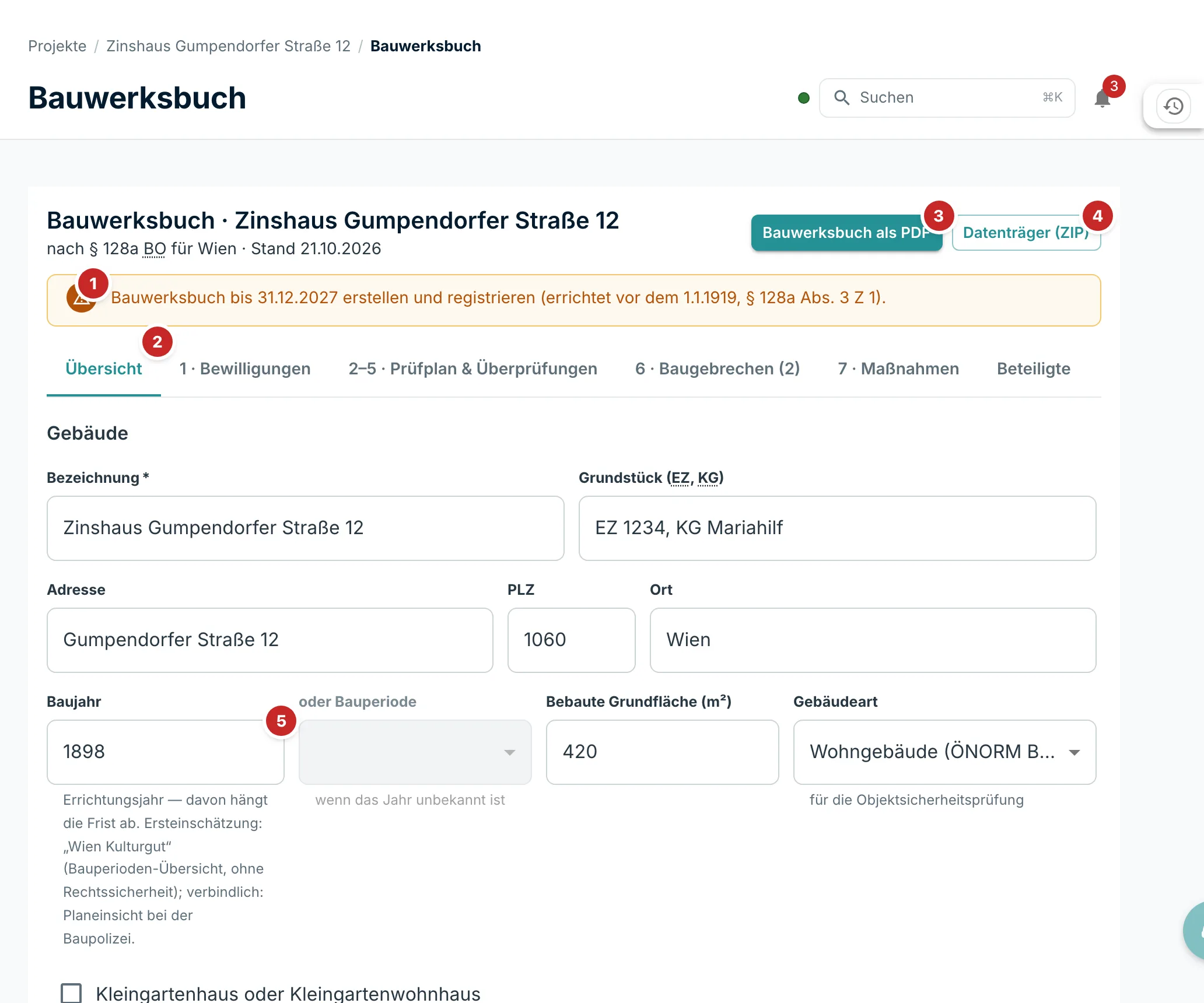Image resolution: width=1204 pixels, height=1003 pixels.
Task: Open the notifications bell icon
Action: [x=1102, y=98]
